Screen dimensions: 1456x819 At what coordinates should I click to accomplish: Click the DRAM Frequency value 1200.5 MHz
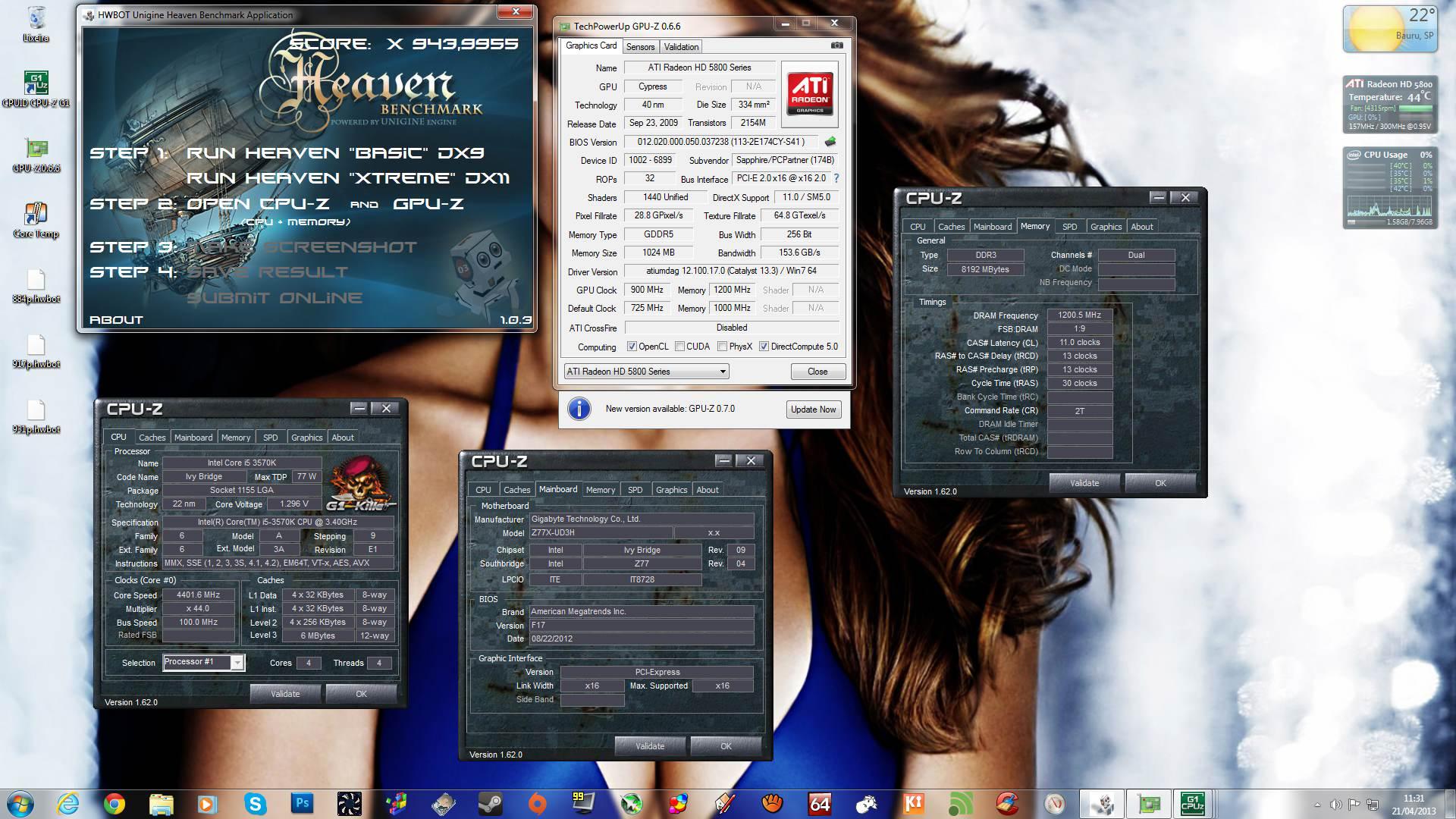point(1079,315)
